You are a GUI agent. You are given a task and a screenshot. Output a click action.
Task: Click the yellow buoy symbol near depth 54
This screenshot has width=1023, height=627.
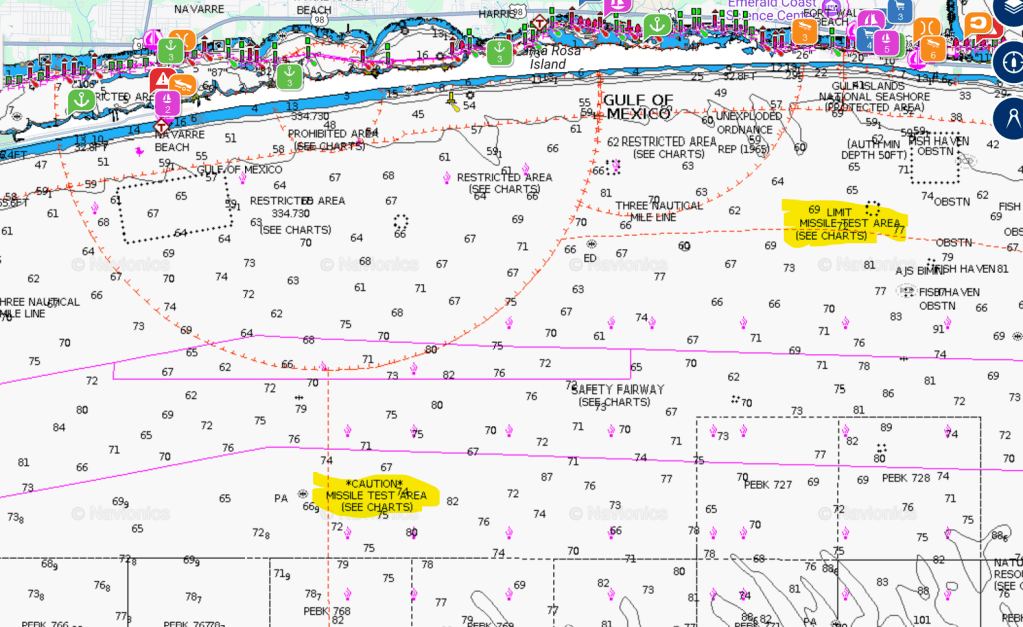point(452,98)
